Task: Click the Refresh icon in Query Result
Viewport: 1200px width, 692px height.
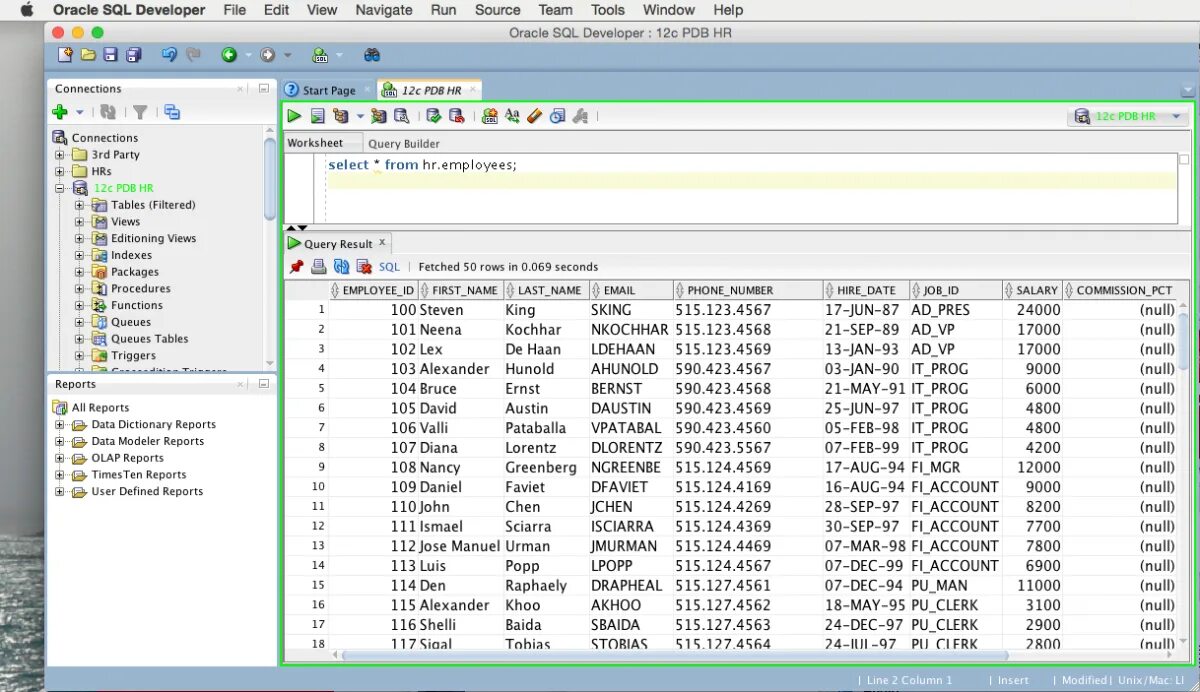Action: [x=341, y=267]
